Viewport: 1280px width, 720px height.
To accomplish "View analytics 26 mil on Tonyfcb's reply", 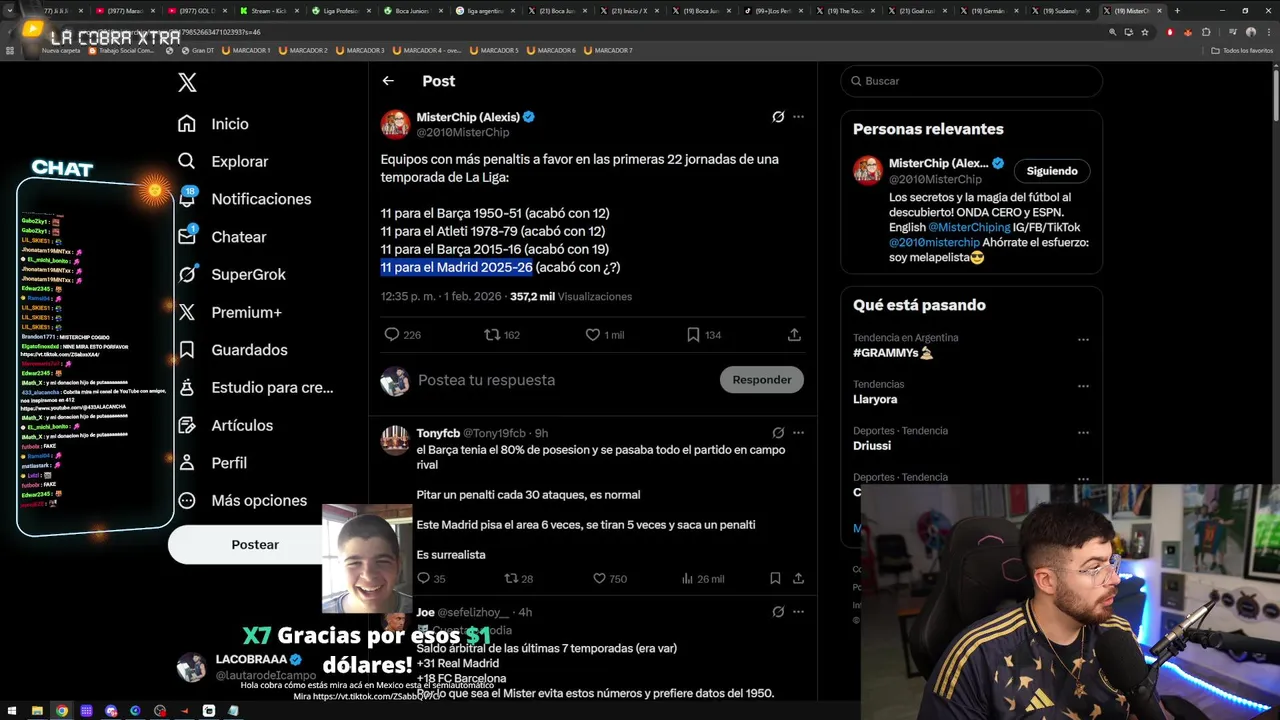I will click(x=702, y=578).
